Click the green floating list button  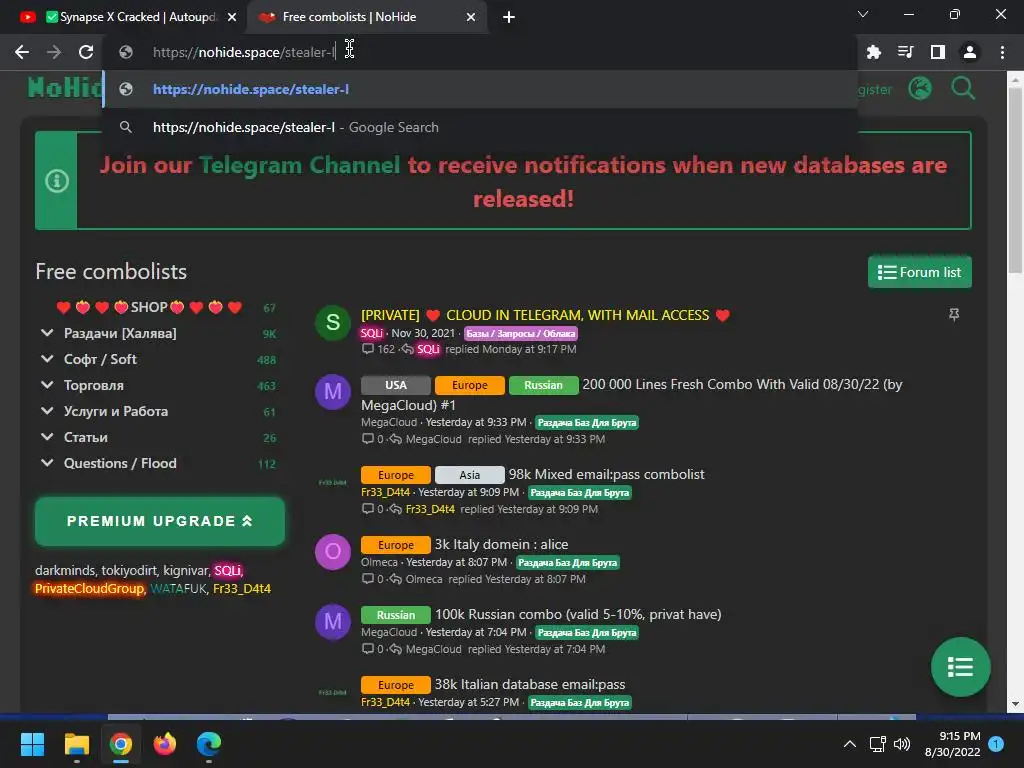coord(961,667)
